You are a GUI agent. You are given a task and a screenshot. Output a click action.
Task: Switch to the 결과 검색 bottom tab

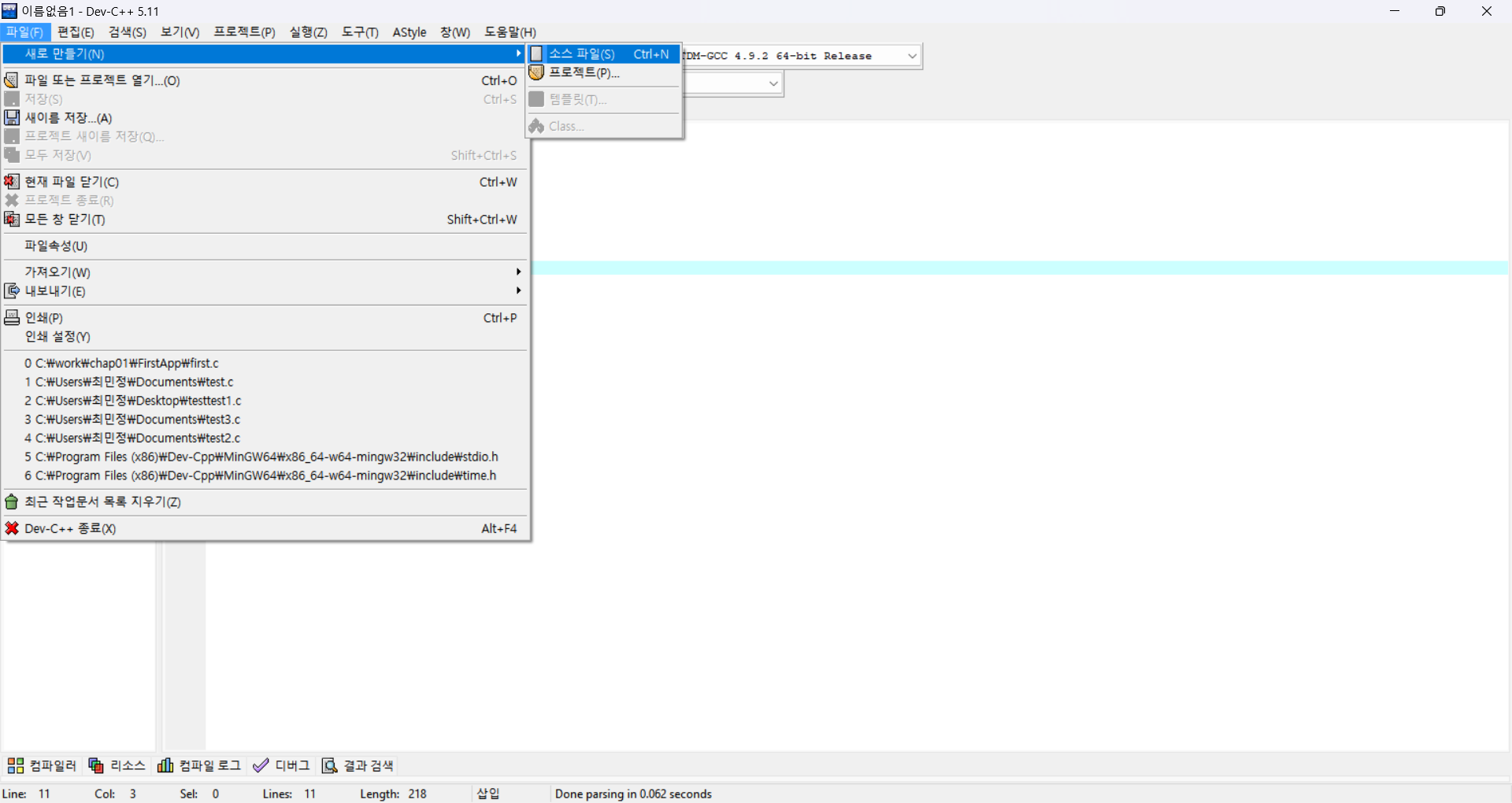358,765
